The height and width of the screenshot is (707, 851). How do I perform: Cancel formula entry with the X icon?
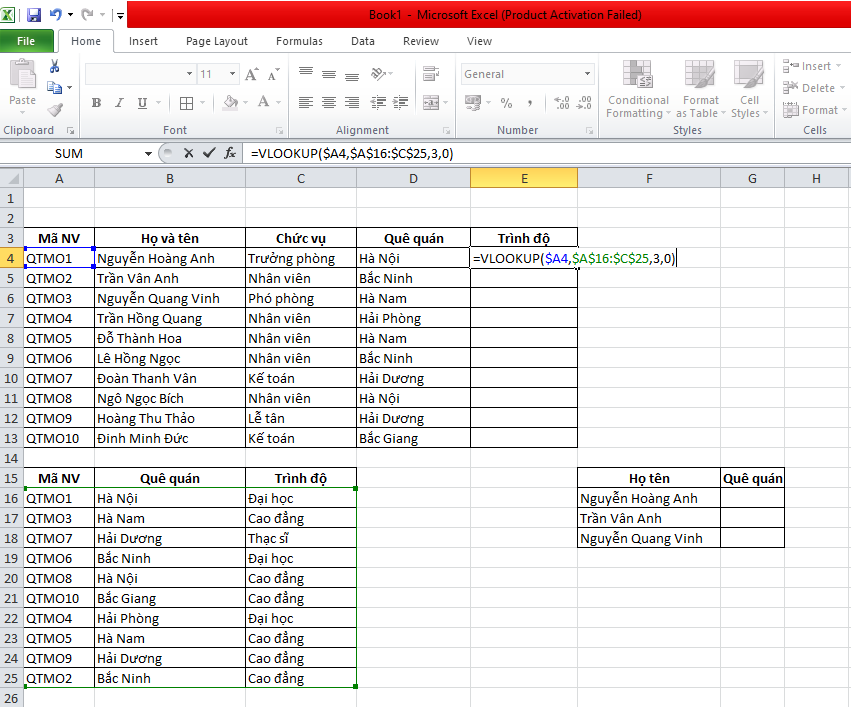click(188, 153)
